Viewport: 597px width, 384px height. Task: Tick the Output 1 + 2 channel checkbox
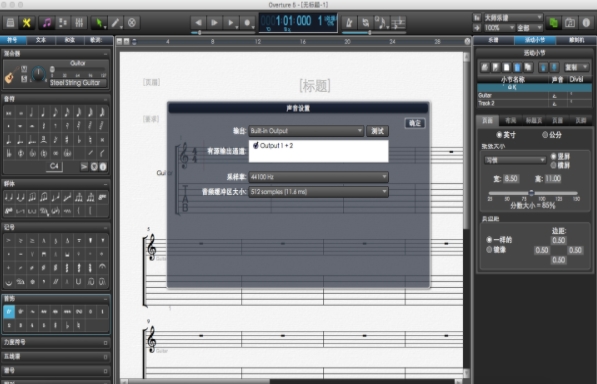(x=255, y=145)
